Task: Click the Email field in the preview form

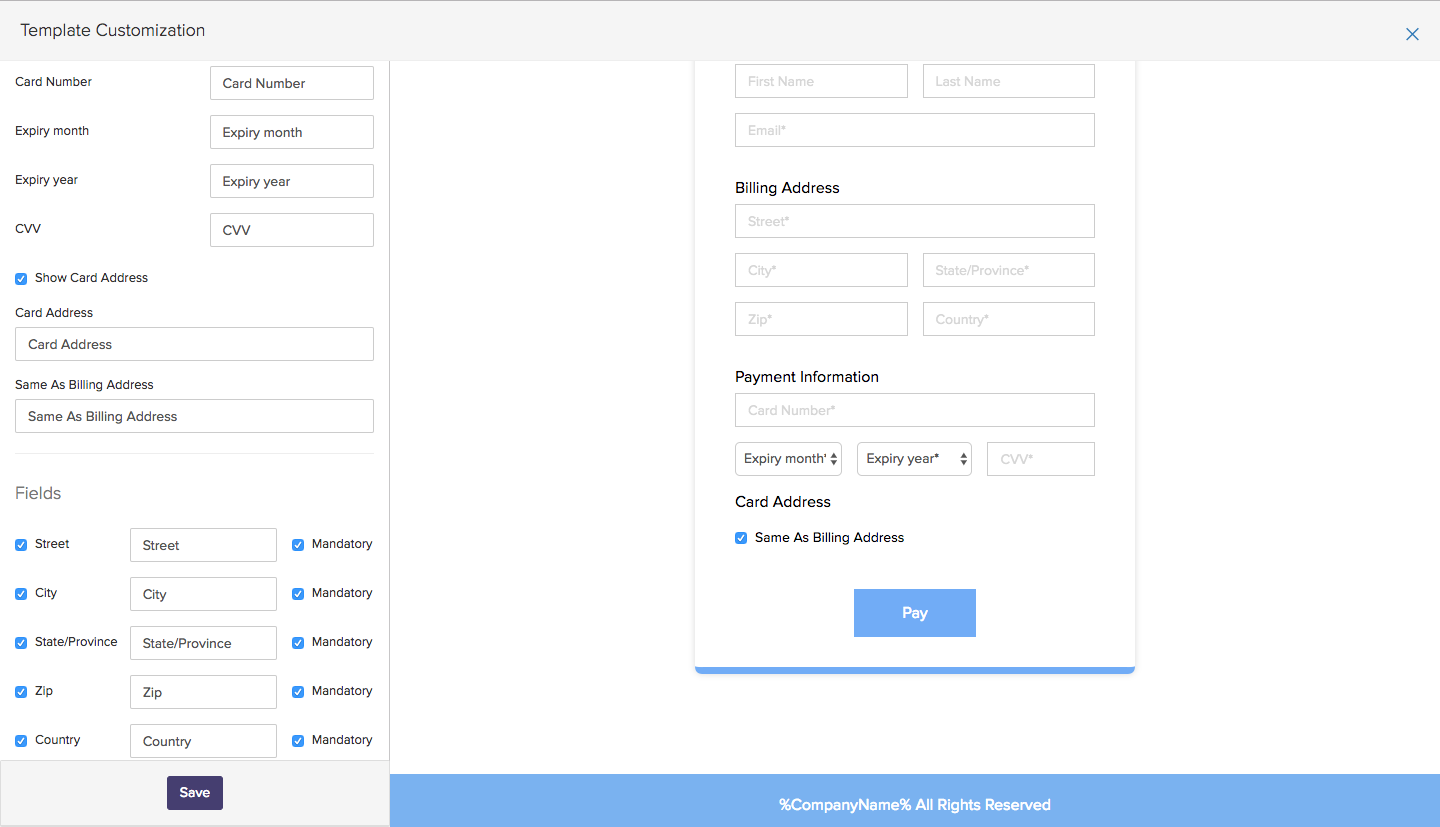Action: [914, 129]
